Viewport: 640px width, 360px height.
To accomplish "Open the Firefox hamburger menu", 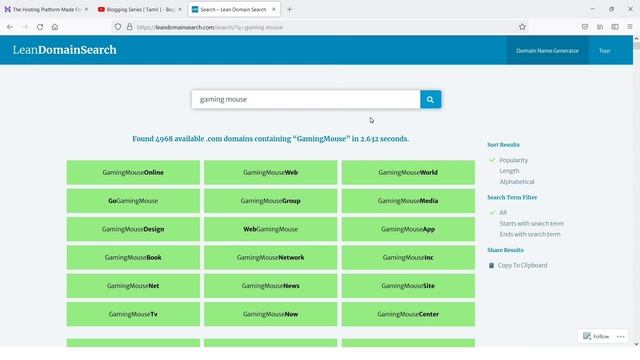I will tap(630, 27).
